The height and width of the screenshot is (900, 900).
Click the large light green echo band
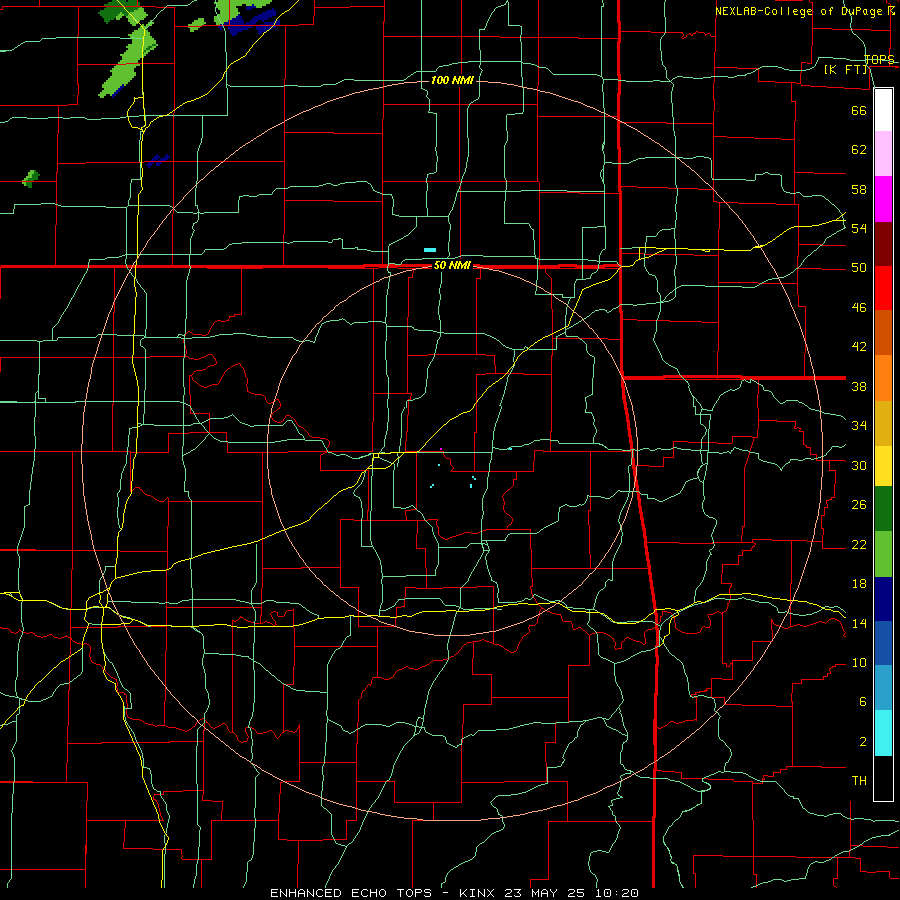129,62
